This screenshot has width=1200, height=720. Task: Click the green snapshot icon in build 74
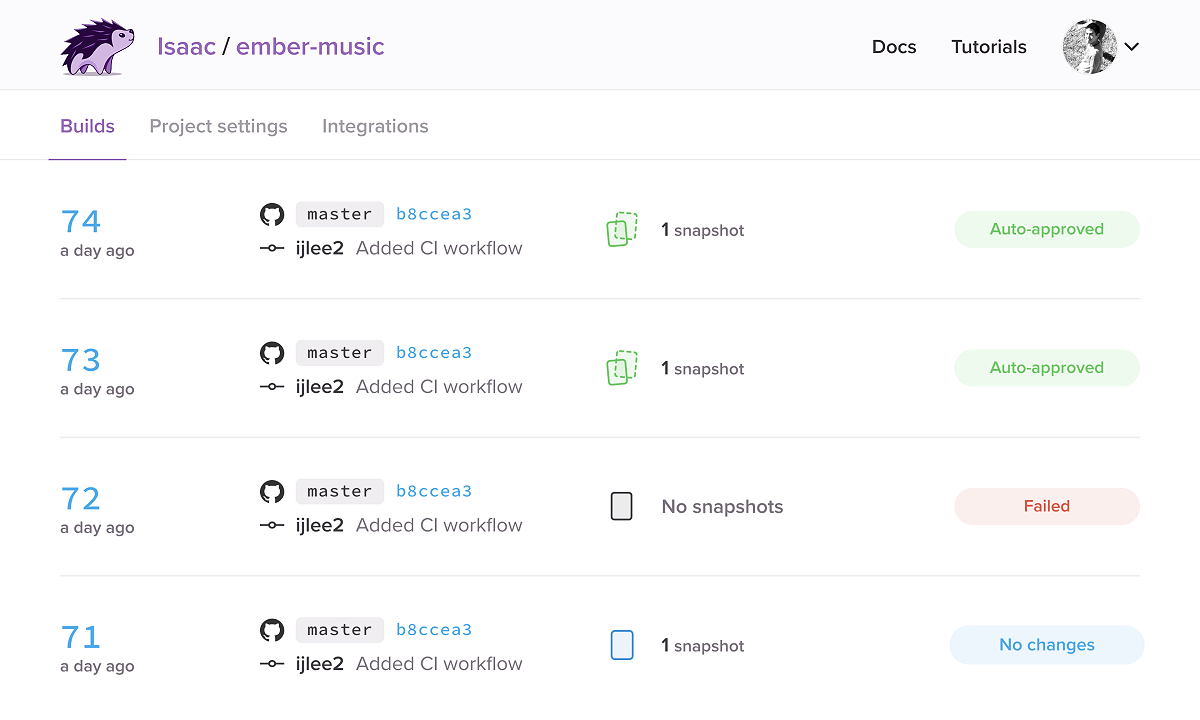pos(622,229)
